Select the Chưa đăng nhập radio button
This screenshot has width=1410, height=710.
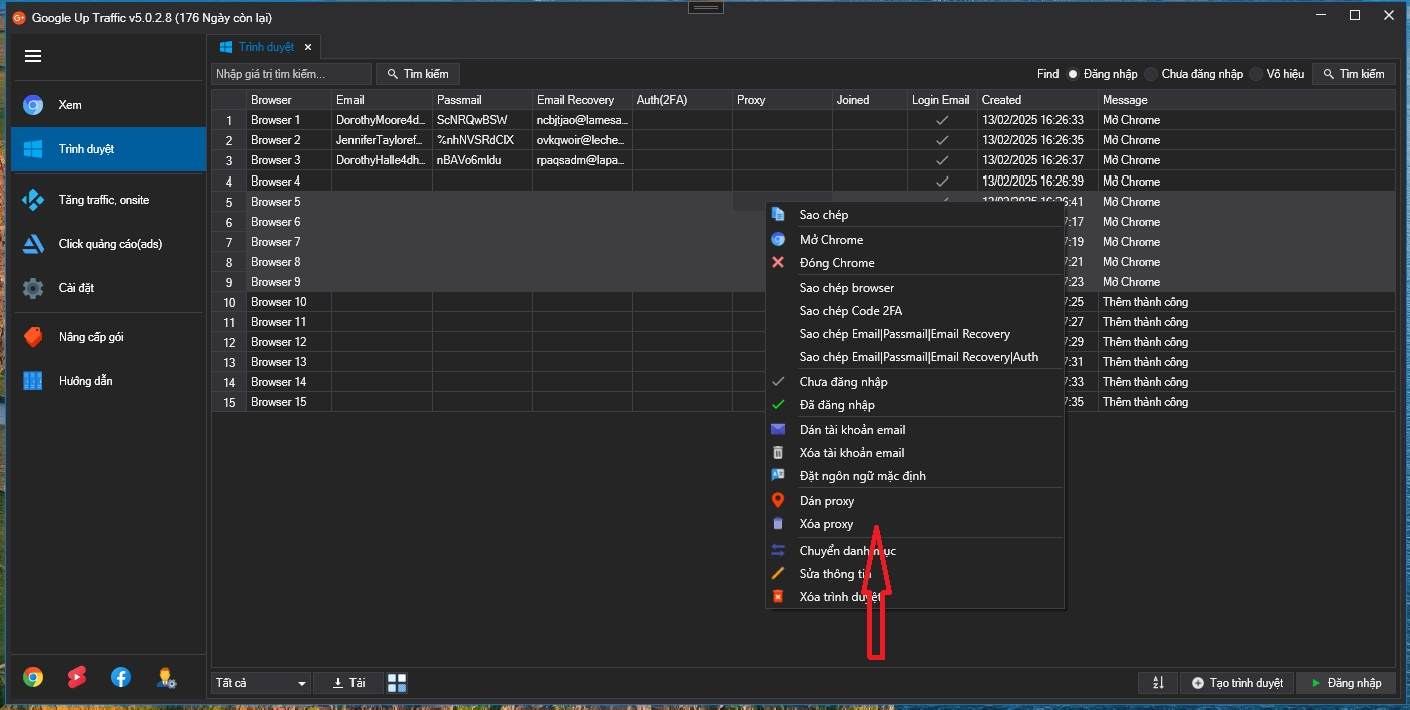pyautogui.click(x=1152, y=74)
